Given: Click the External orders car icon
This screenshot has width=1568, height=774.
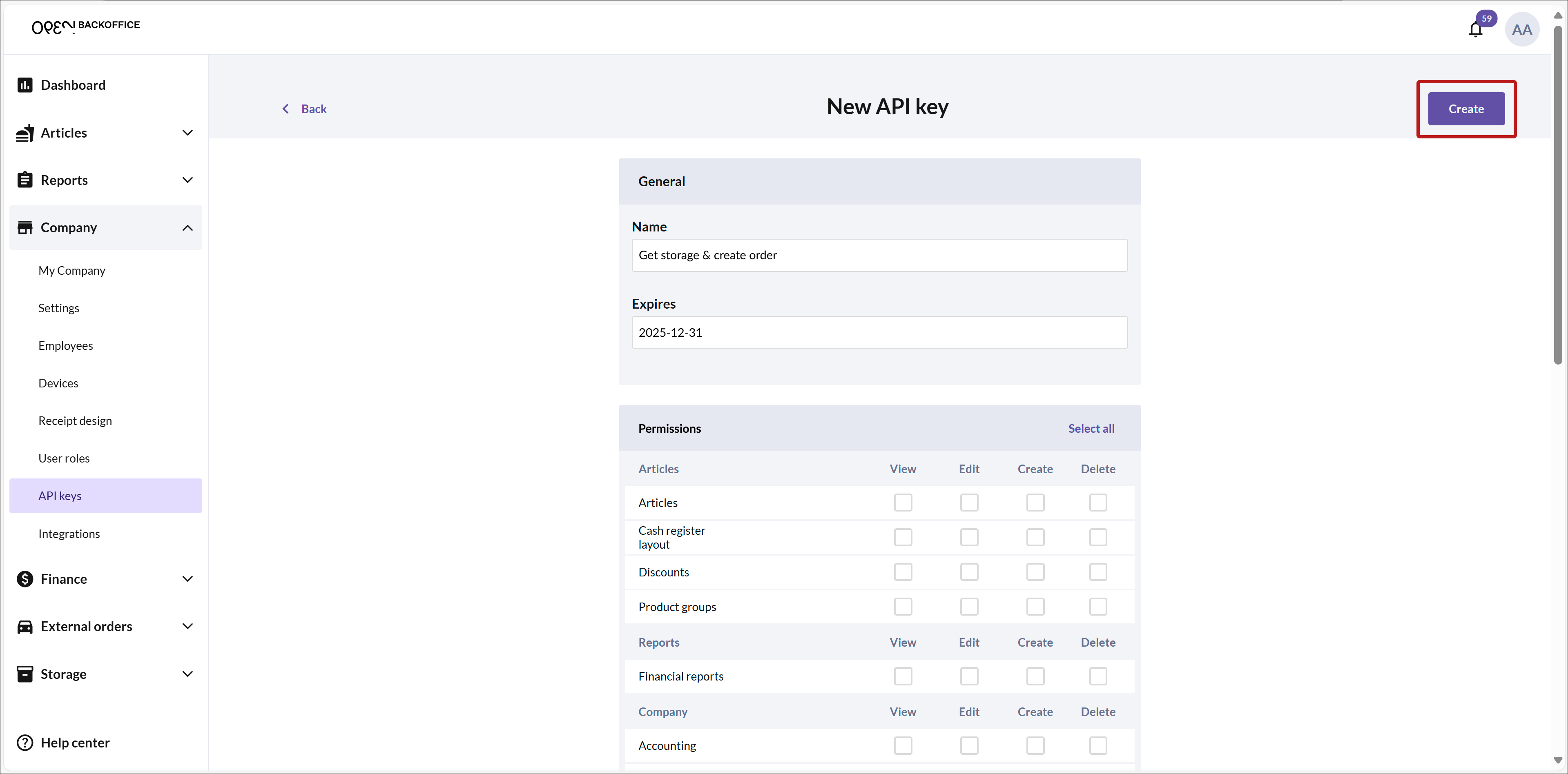Looking at the screenshot, I should 25,627.
